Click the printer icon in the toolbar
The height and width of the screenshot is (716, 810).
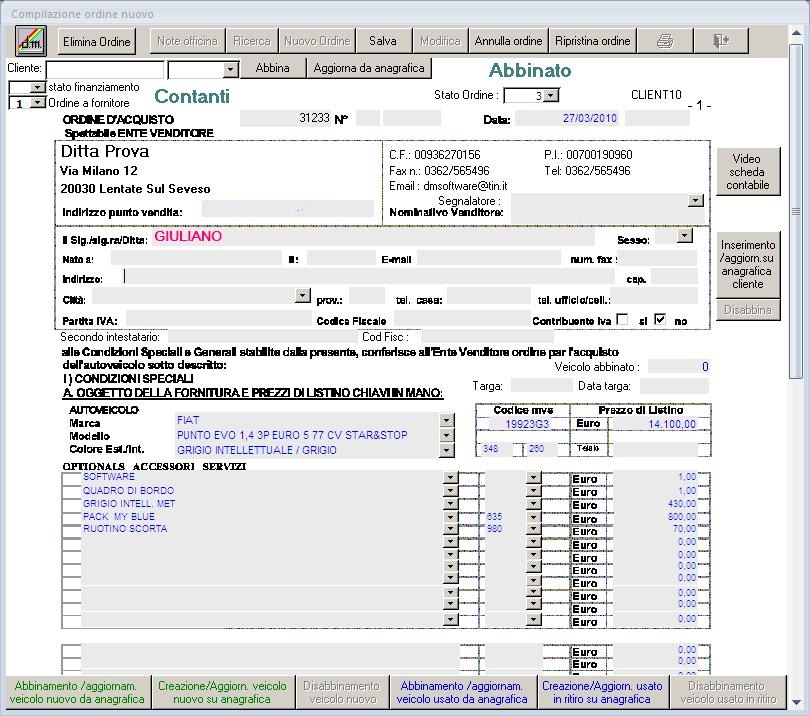point(665,41)
